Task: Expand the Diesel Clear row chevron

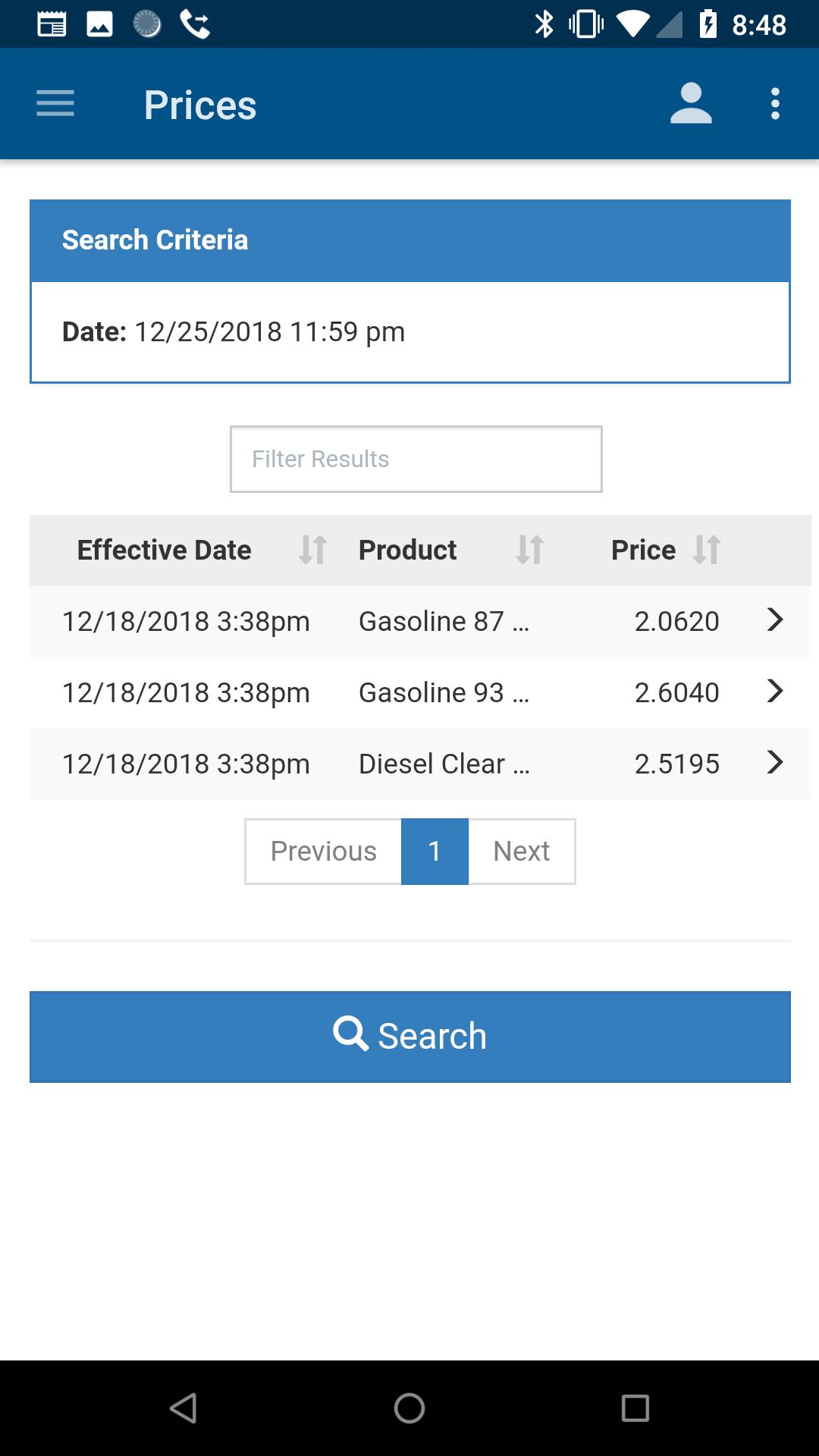Action: 774,762
